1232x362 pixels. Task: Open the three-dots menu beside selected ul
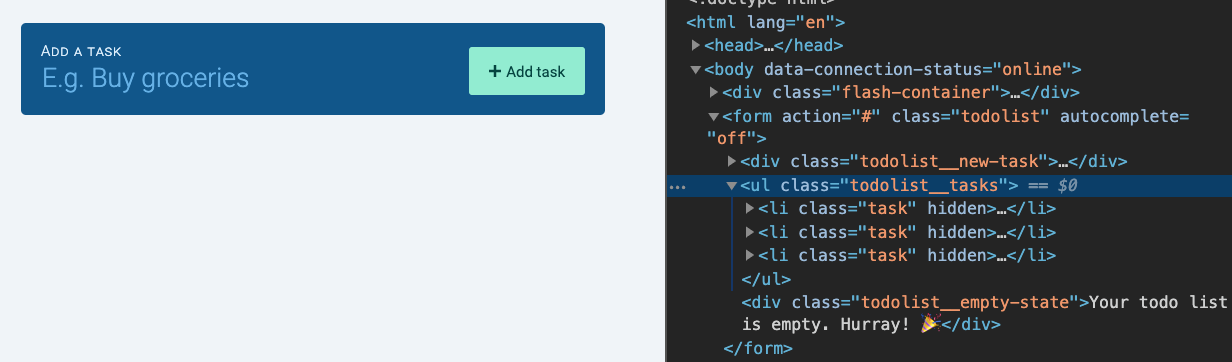(679, 186)
